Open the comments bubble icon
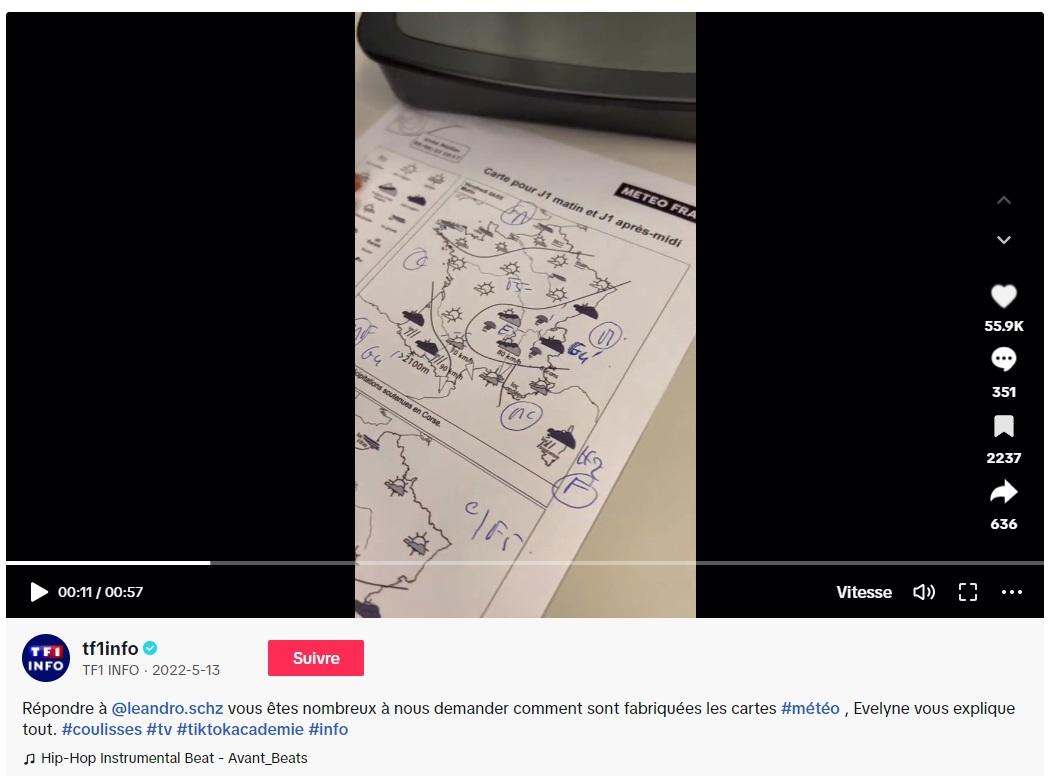The height and width of the screenshot is (776, 1052). pos(1004,359)
